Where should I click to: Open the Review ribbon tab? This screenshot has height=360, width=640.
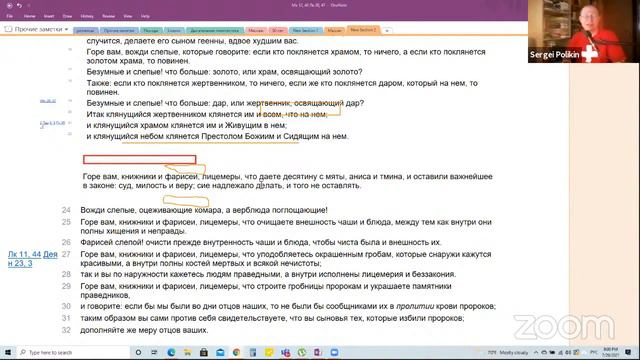(x=109, y=16)
